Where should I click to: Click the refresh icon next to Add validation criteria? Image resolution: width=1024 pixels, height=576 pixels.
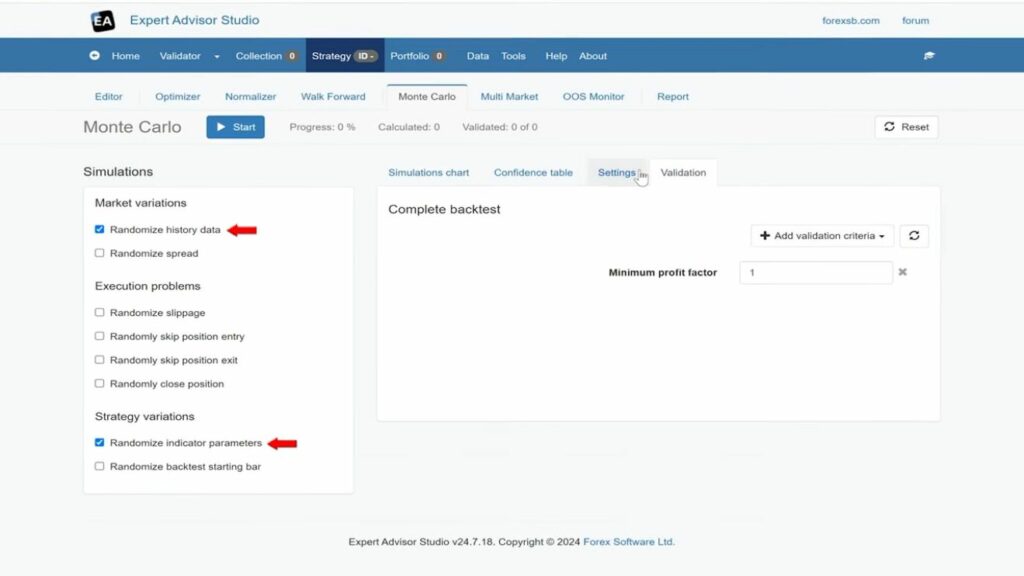click(x=914, y=236)
